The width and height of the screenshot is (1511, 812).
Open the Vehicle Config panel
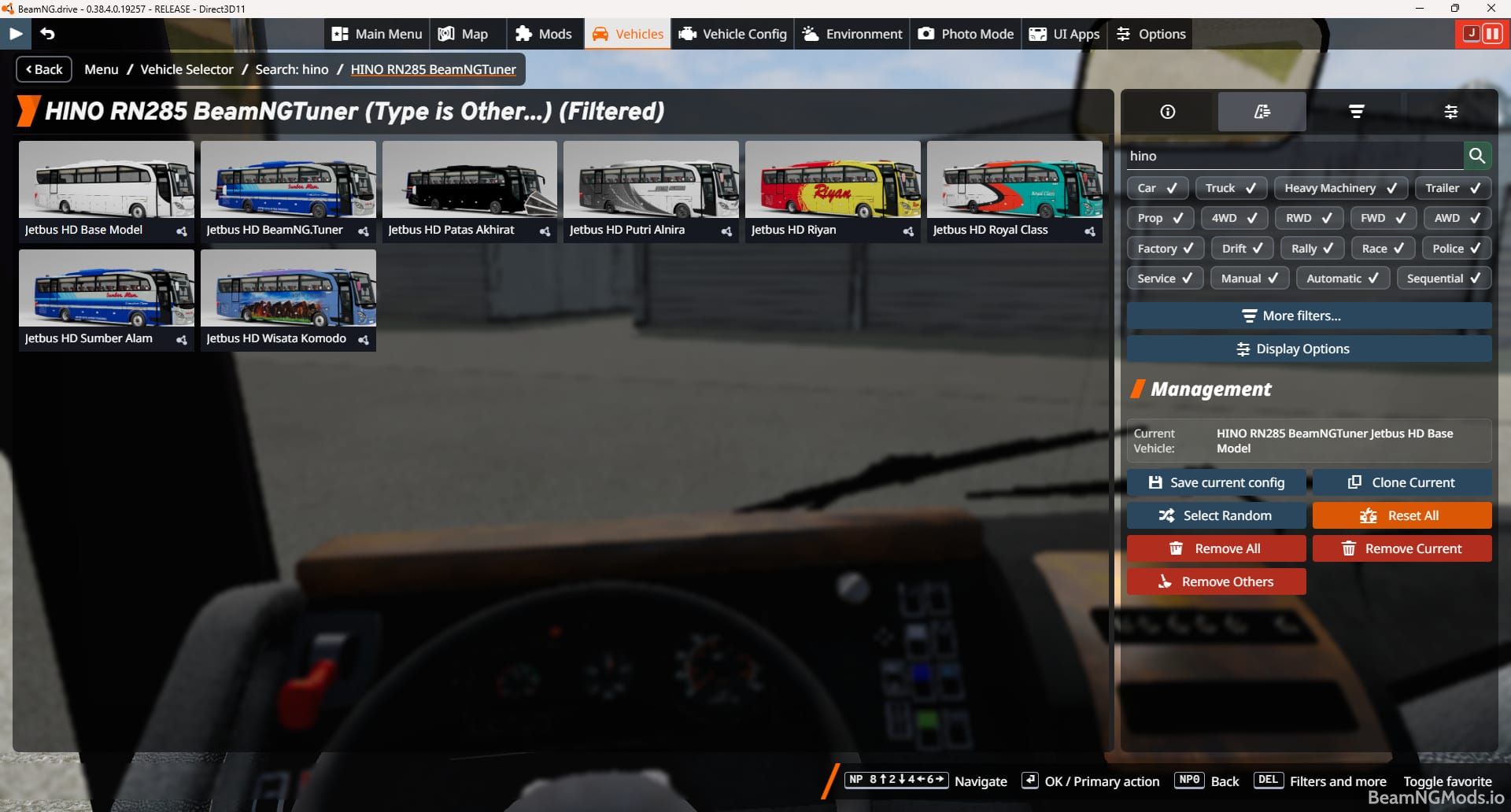click(731, 34)
